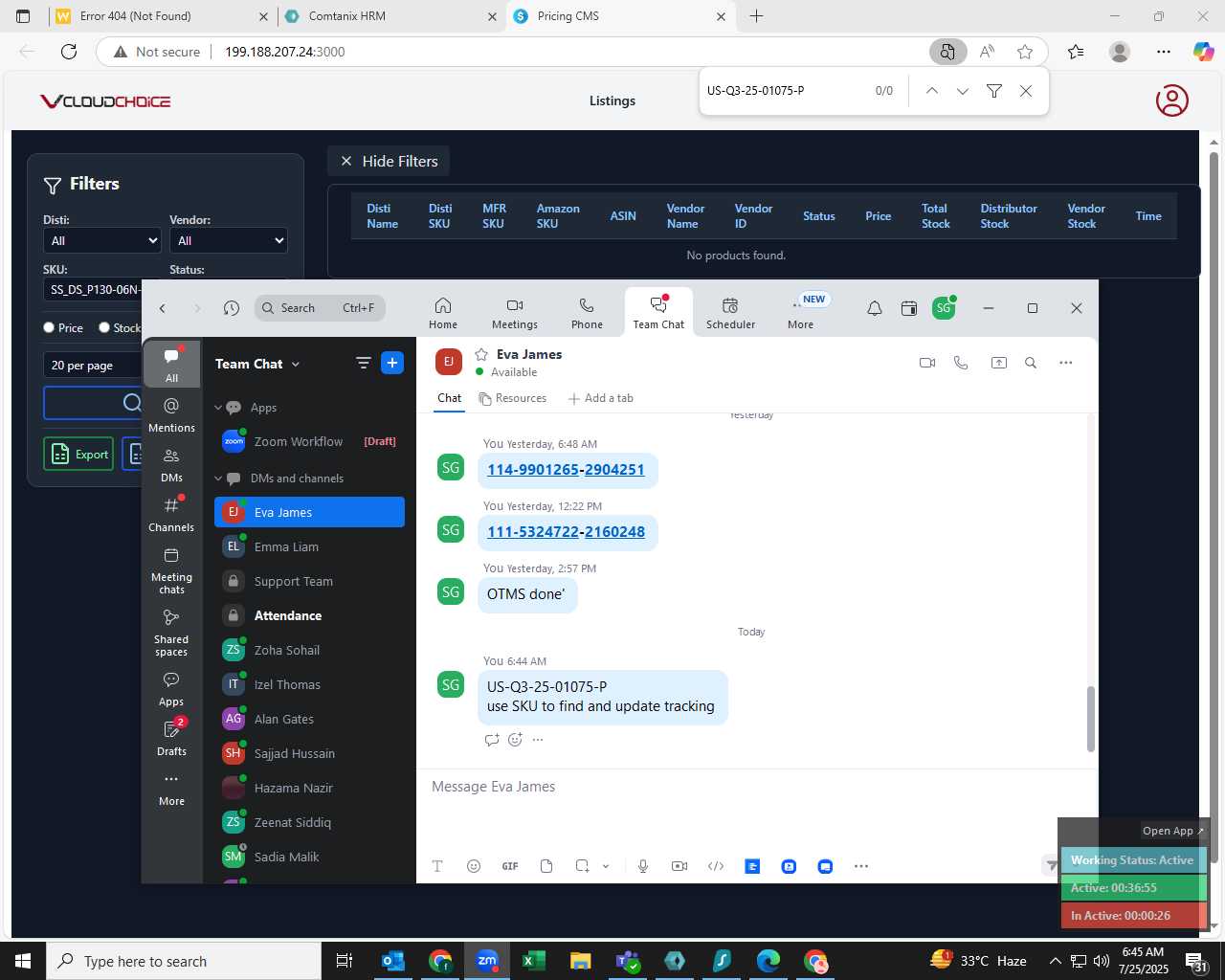This screenshot has width=1225, height=980.
Task: Click the Message Eva James input
Action: pyautogui.click(x=756, y=787)
